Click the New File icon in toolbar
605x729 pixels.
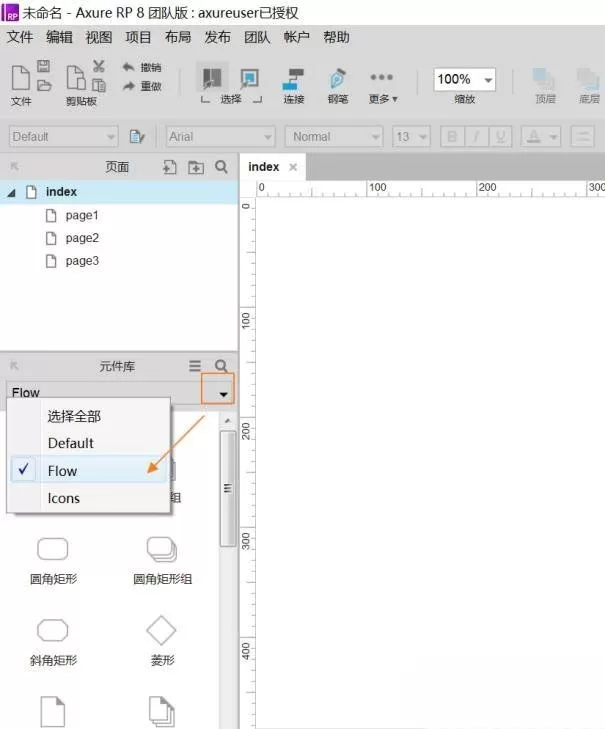click(20, 77)
